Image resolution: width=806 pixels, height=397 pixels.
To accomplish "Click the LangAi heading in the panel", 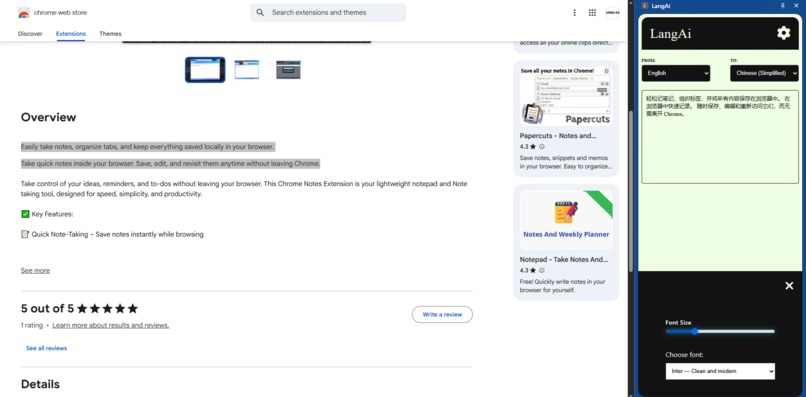I will point(670,33).
